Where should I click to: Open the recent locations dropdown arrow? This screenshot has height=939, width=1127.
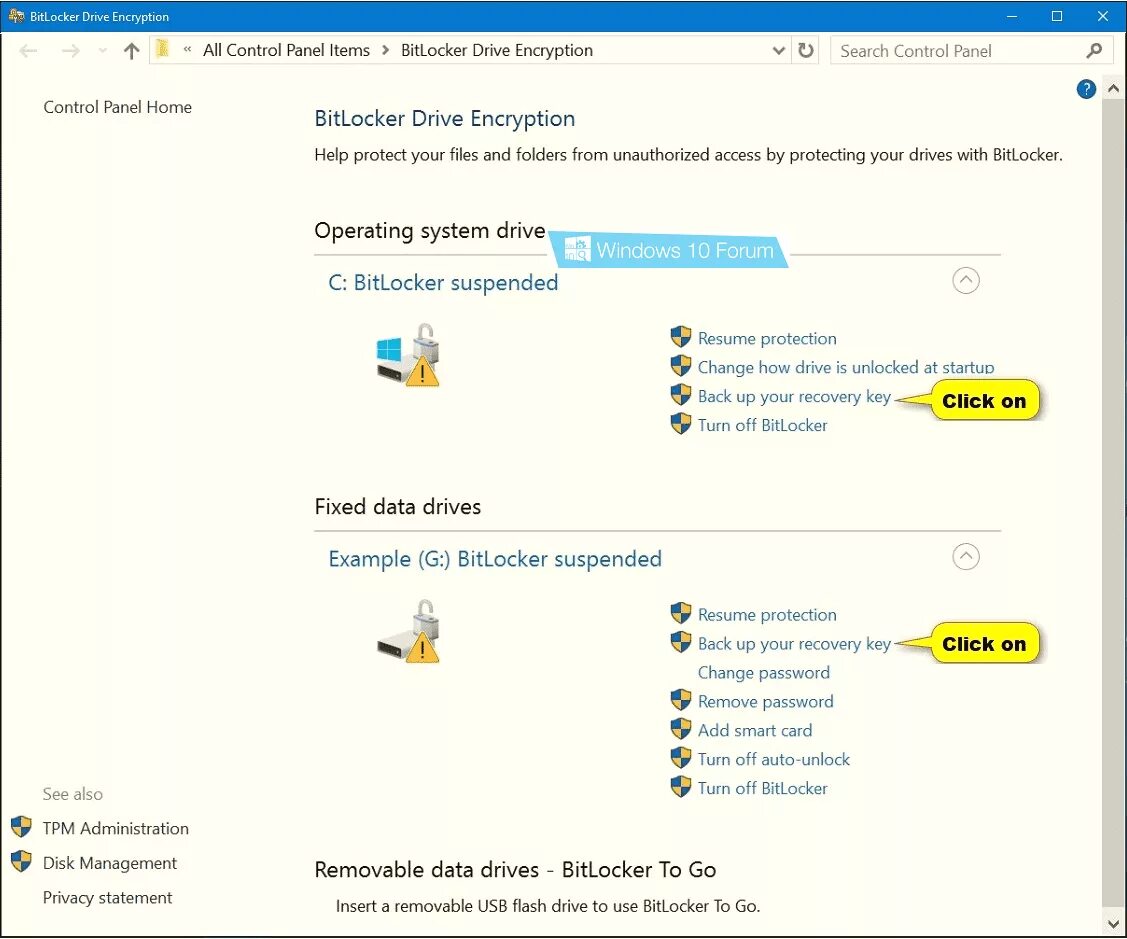coord(102,50)
